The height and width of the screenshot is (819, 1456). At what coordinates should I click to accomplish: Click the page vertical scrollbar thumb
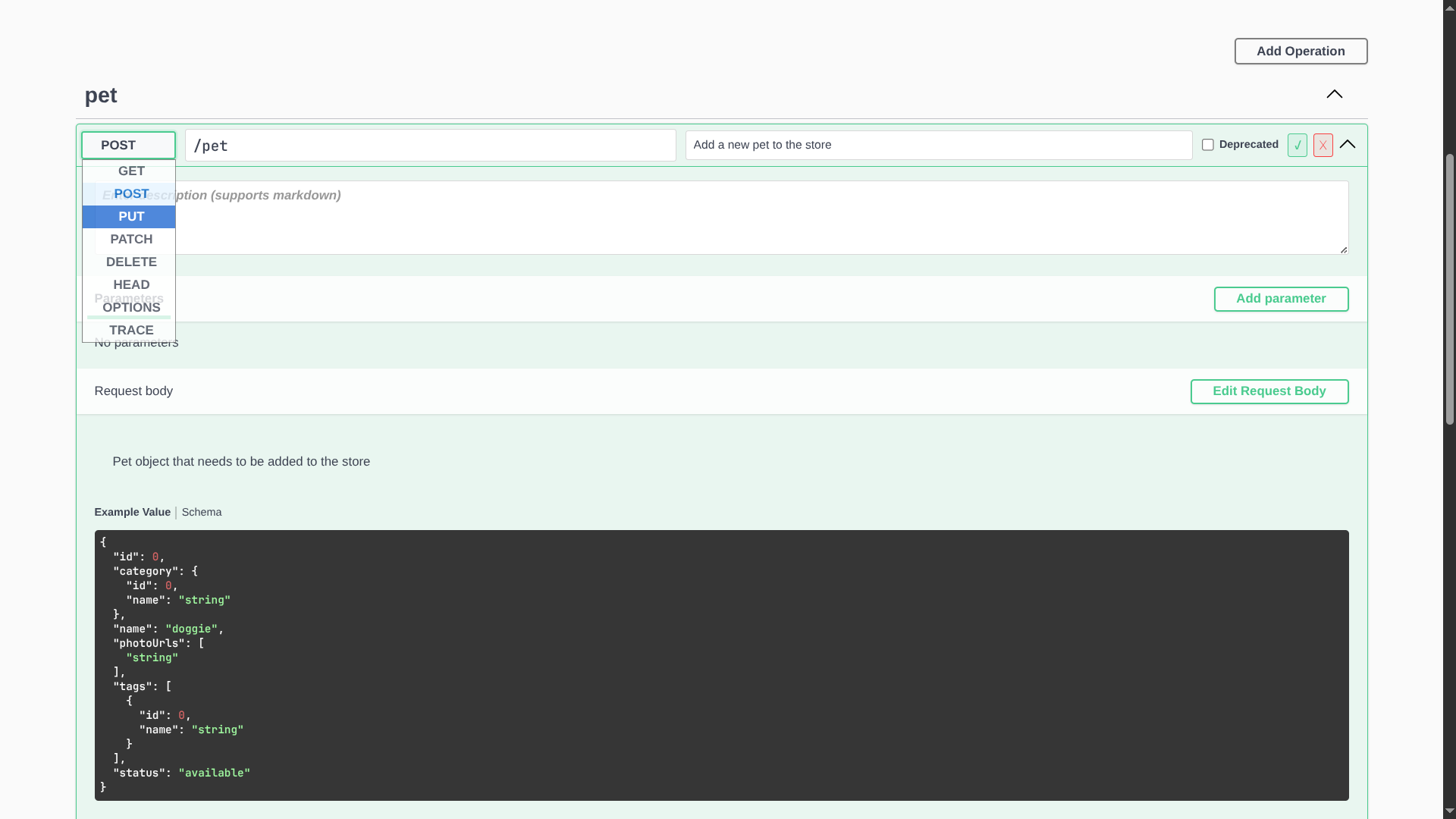1449,288
